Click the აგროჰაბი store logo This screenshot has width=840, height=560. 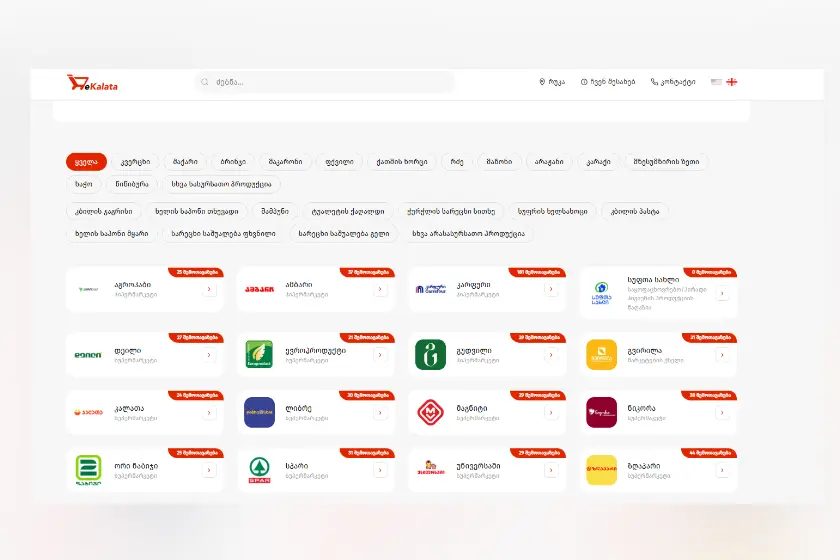click(88, 289)
